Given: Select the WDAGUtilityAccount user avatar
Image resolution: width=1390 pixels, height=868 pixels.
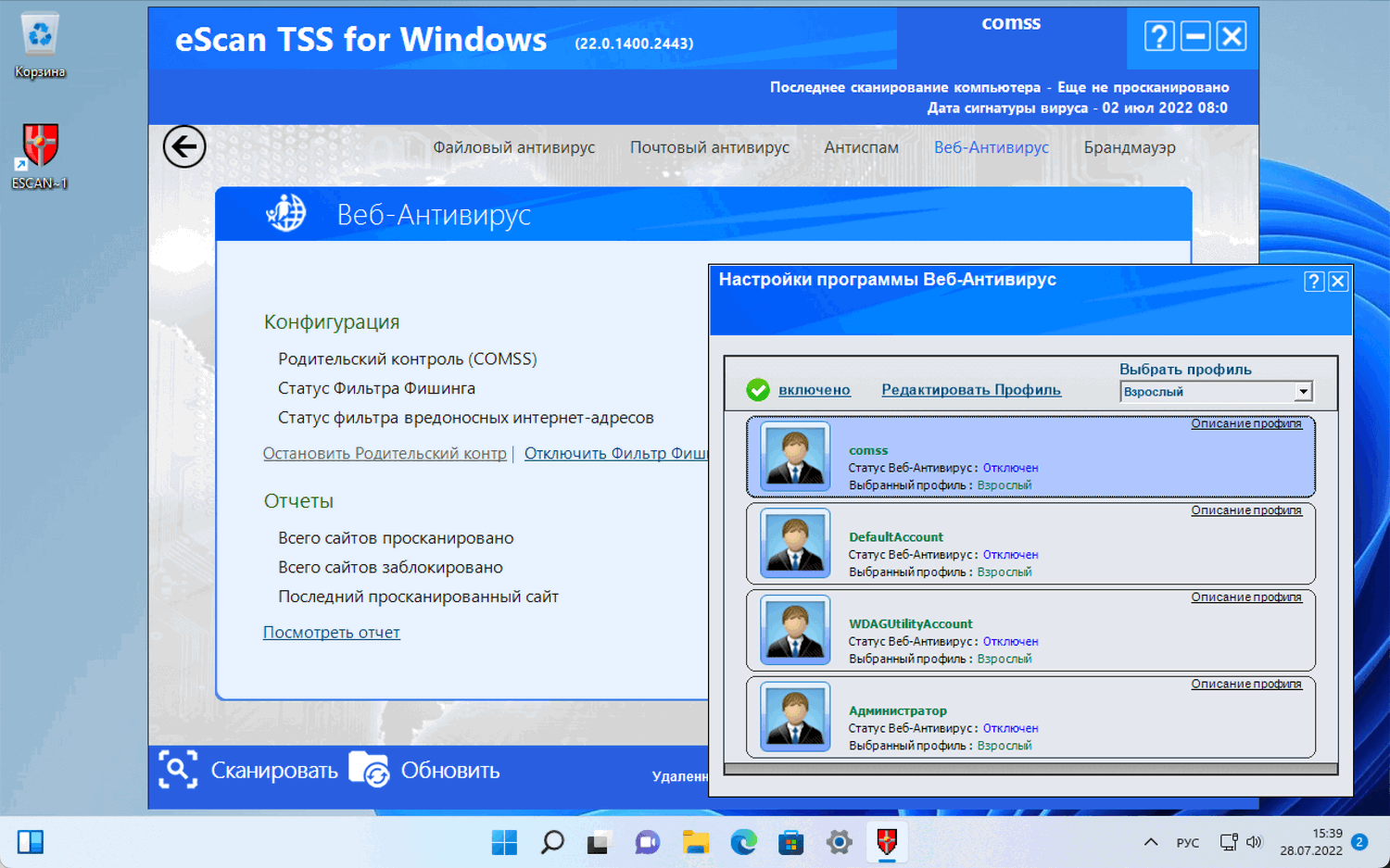Looking at the screenshot, I should 795,630.
